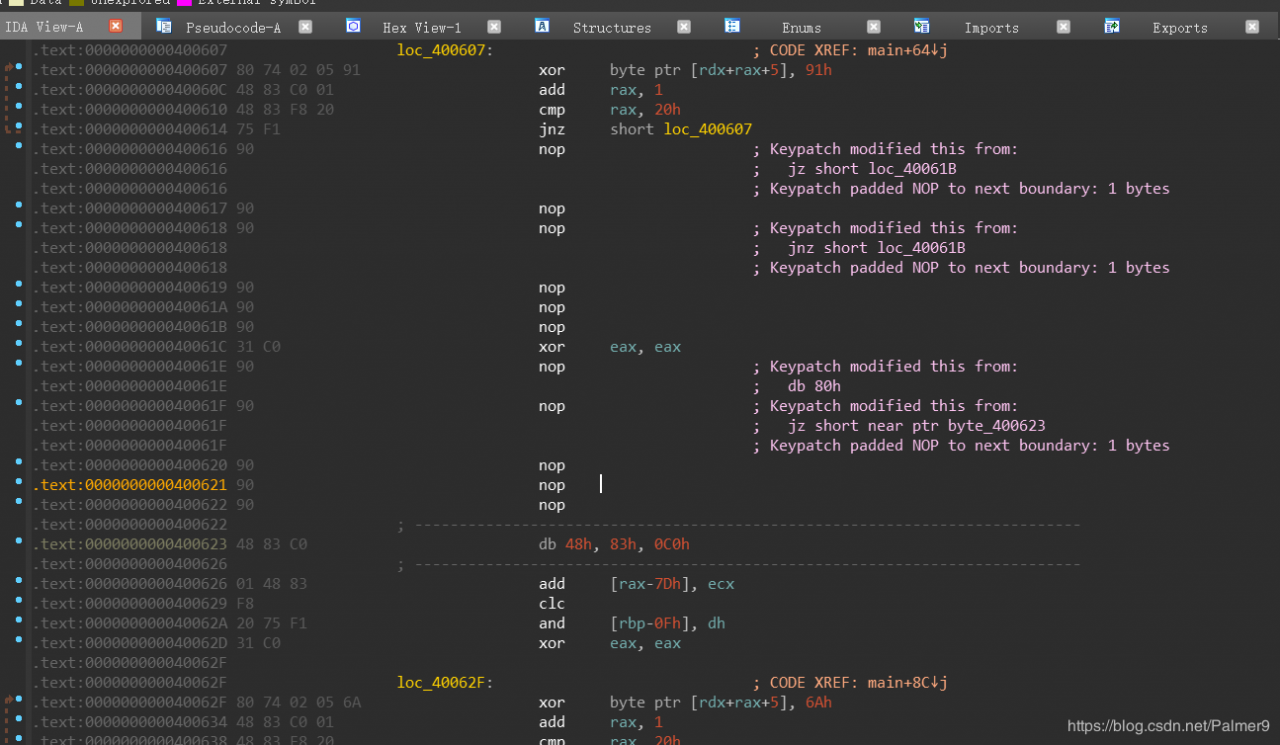Close the Hex View-1 tab
The height and width of the screenshot is (745, 1280).
495,27
